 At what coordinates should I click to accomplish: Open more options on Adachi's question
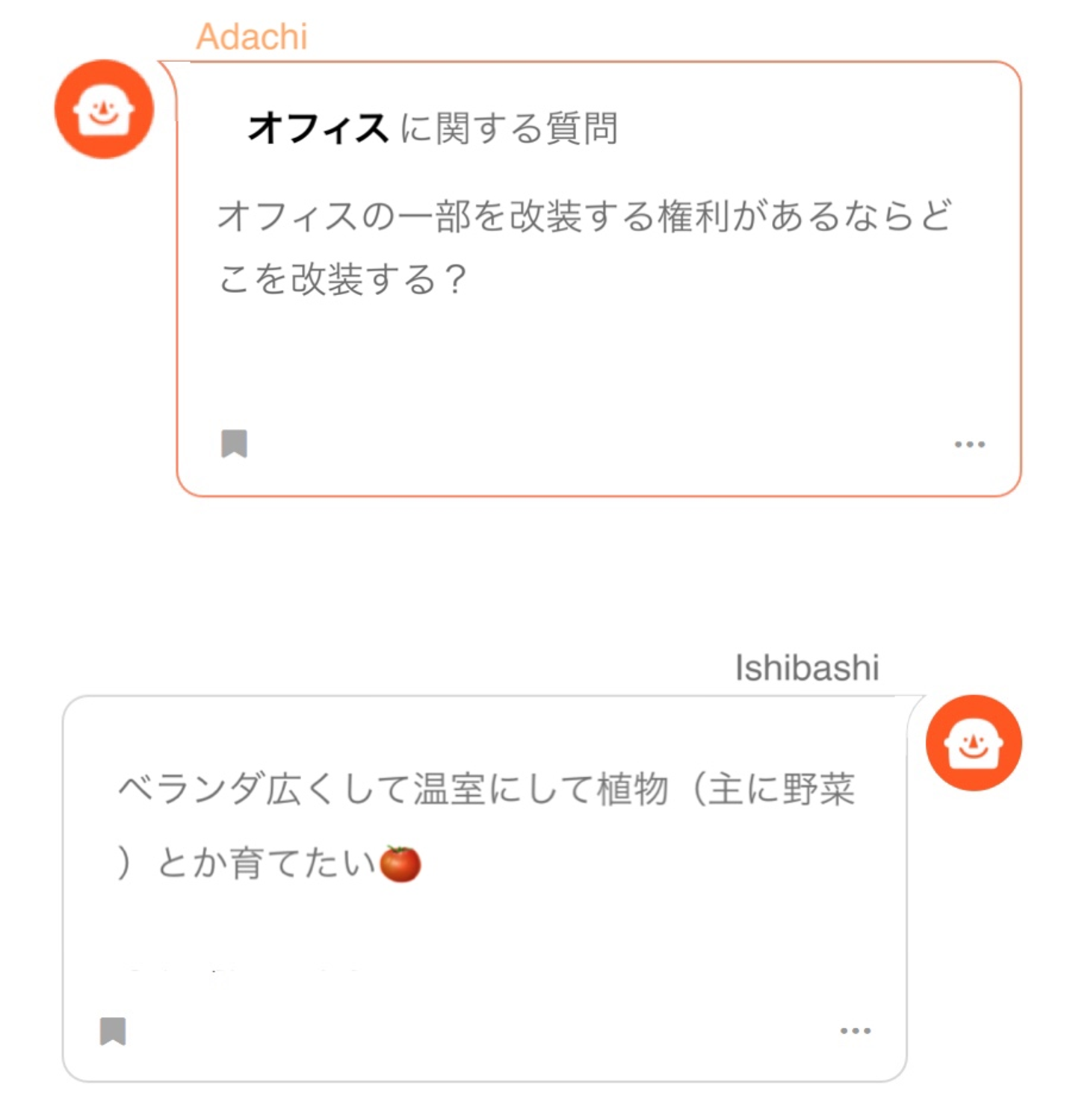tap(969, 444)
